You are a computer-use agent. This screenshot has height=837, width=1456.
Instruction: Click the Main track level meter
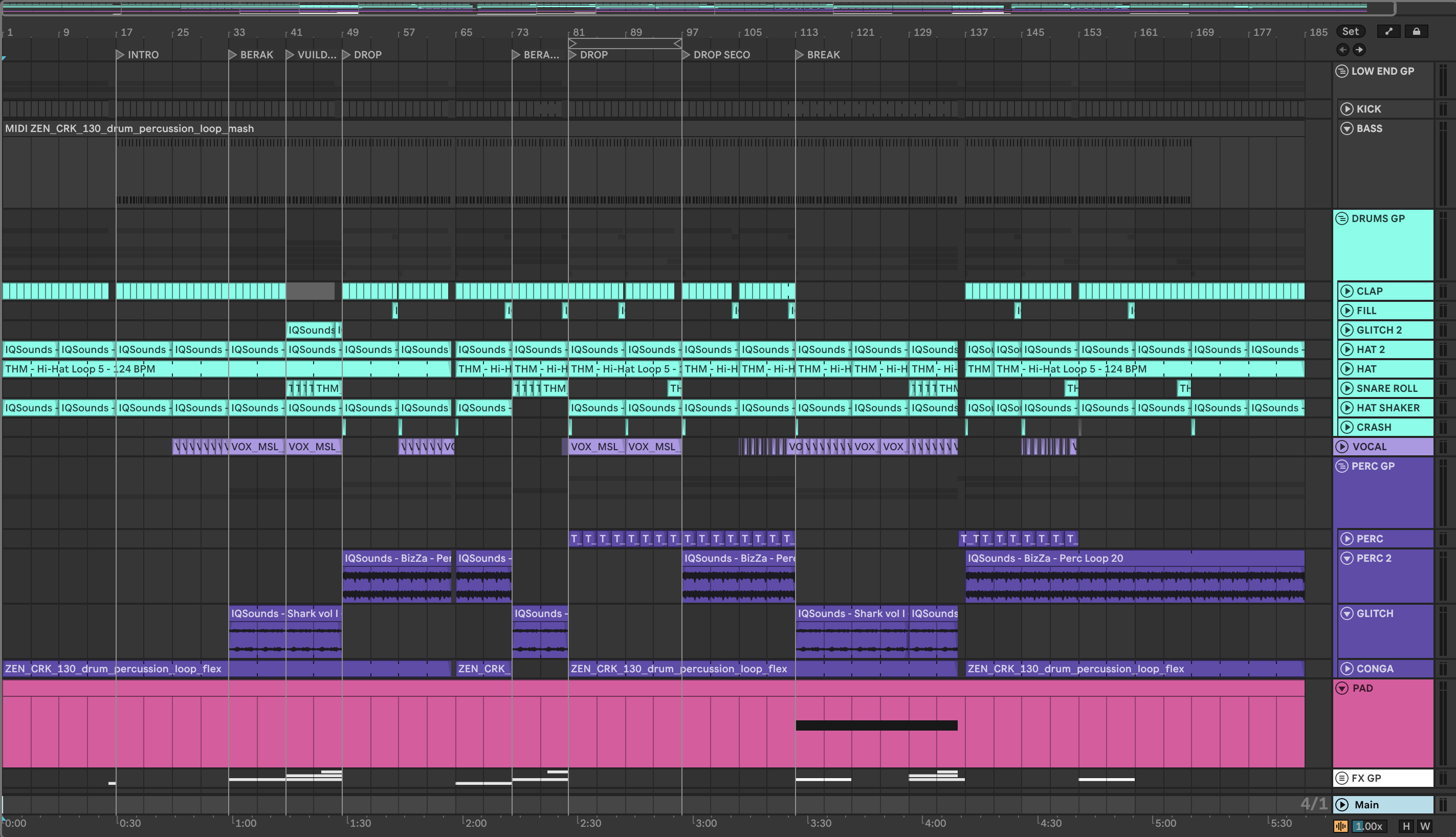pos(1443,805)
